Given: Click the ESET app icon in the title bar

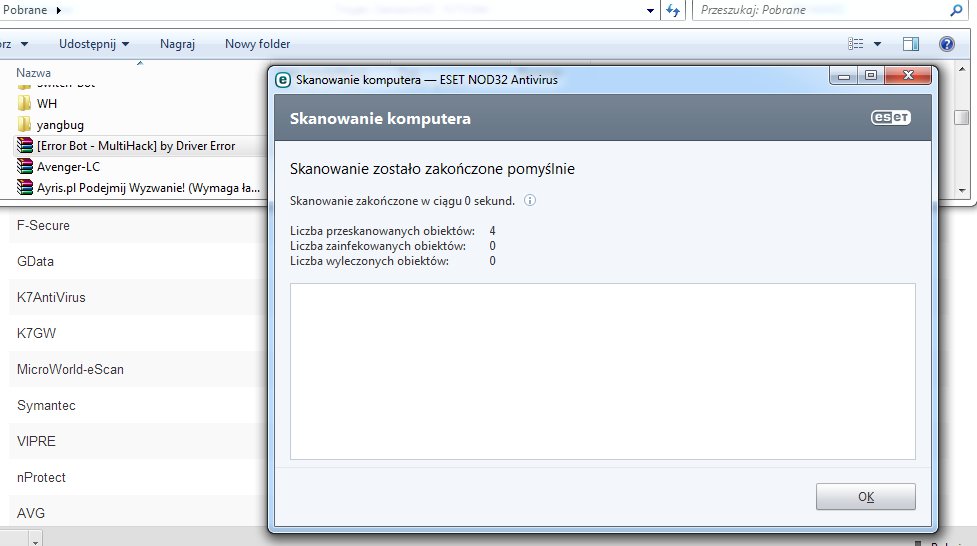Looking at the screenshot, I should click(x=283, y=80).
